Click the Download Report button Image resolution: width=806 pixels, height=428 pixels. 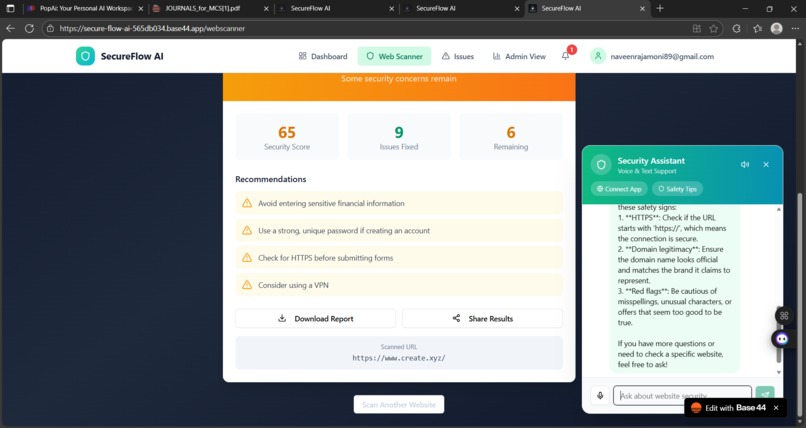(x=316, y=319)
